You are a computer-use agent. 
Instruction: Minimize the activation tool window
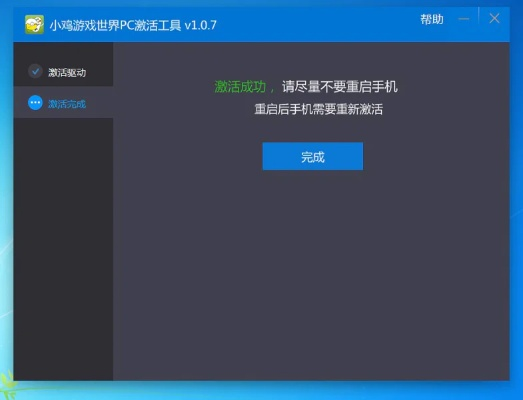(x=464, y=19)
